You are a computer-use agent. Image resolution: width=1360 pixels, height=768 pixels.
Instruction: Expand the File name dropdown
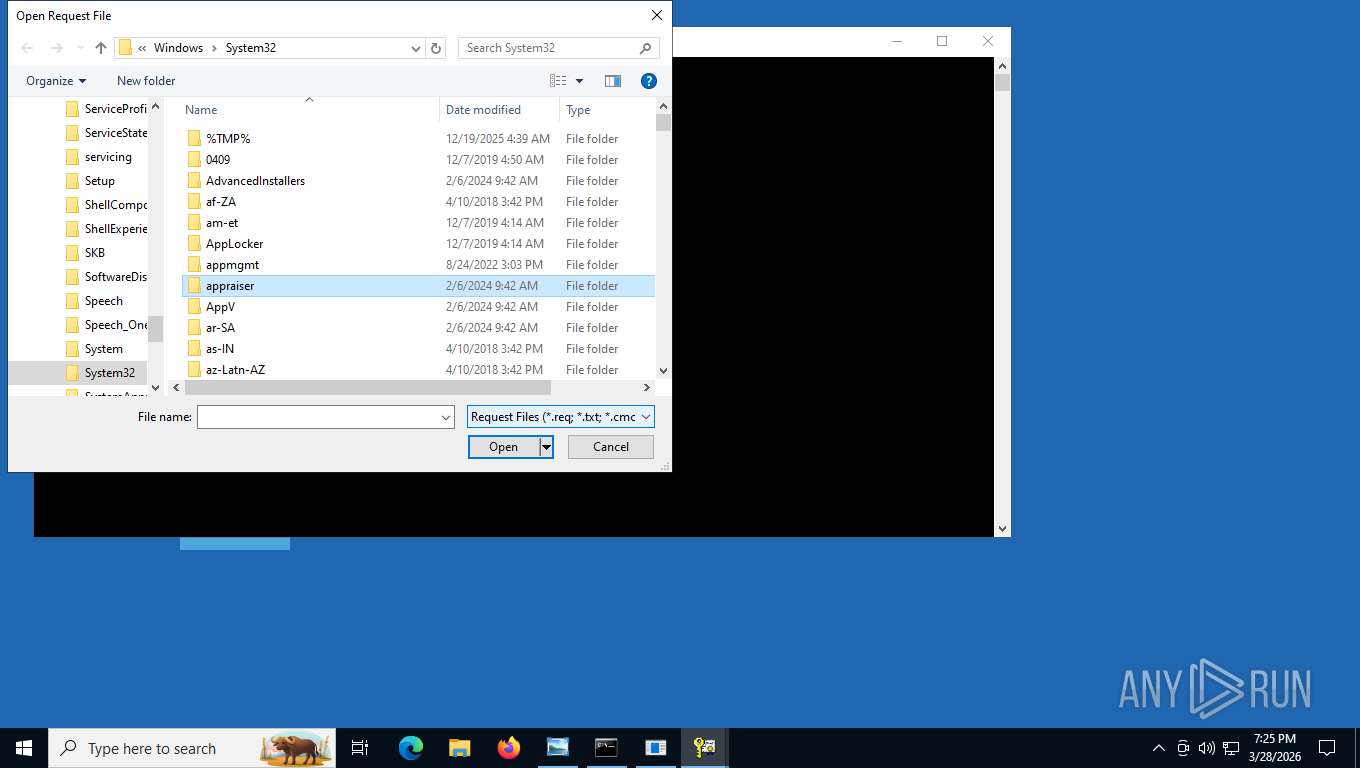coord(446,417)
